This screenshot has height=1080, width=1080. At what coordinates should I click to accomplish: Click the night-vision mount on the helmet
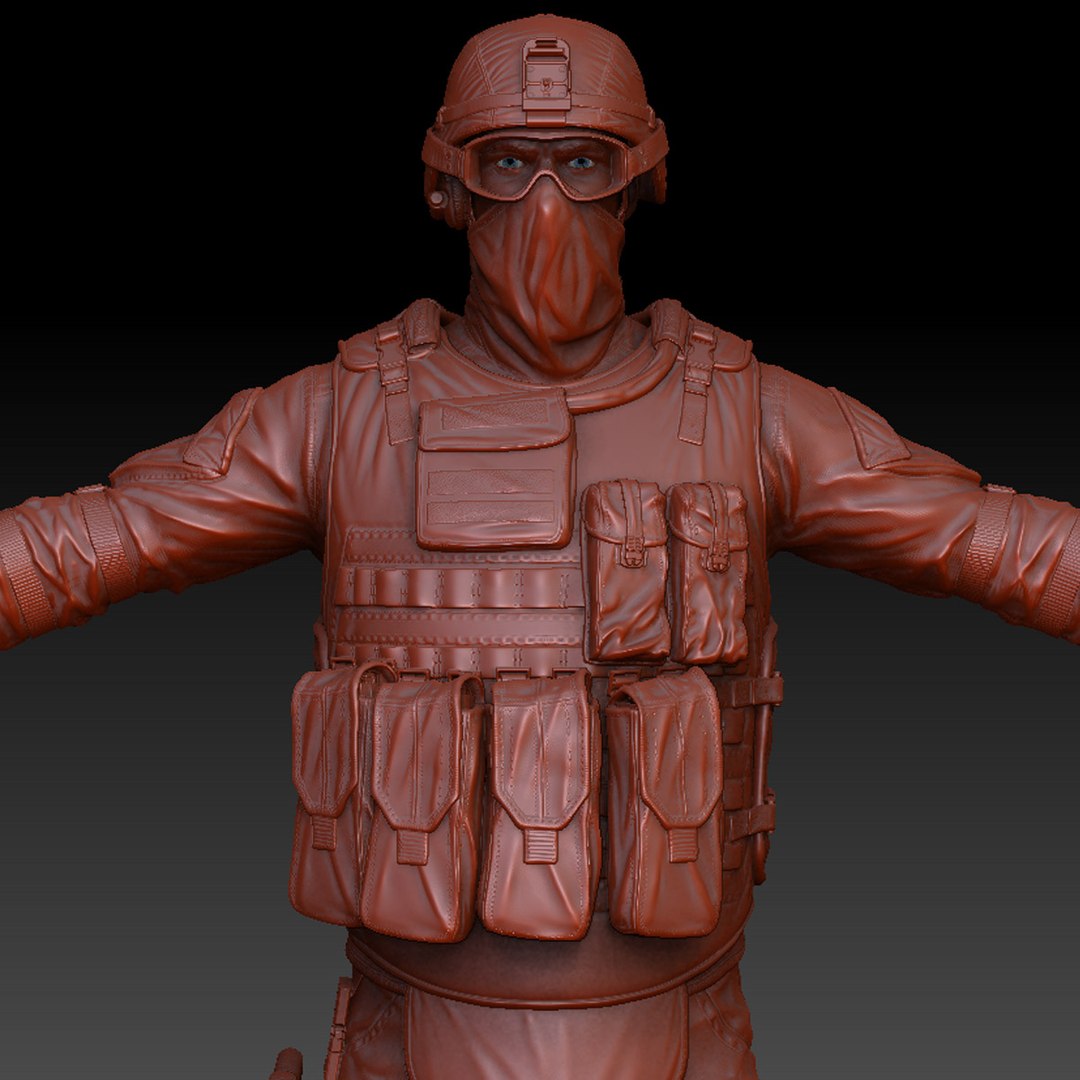[x=546, y=74]
